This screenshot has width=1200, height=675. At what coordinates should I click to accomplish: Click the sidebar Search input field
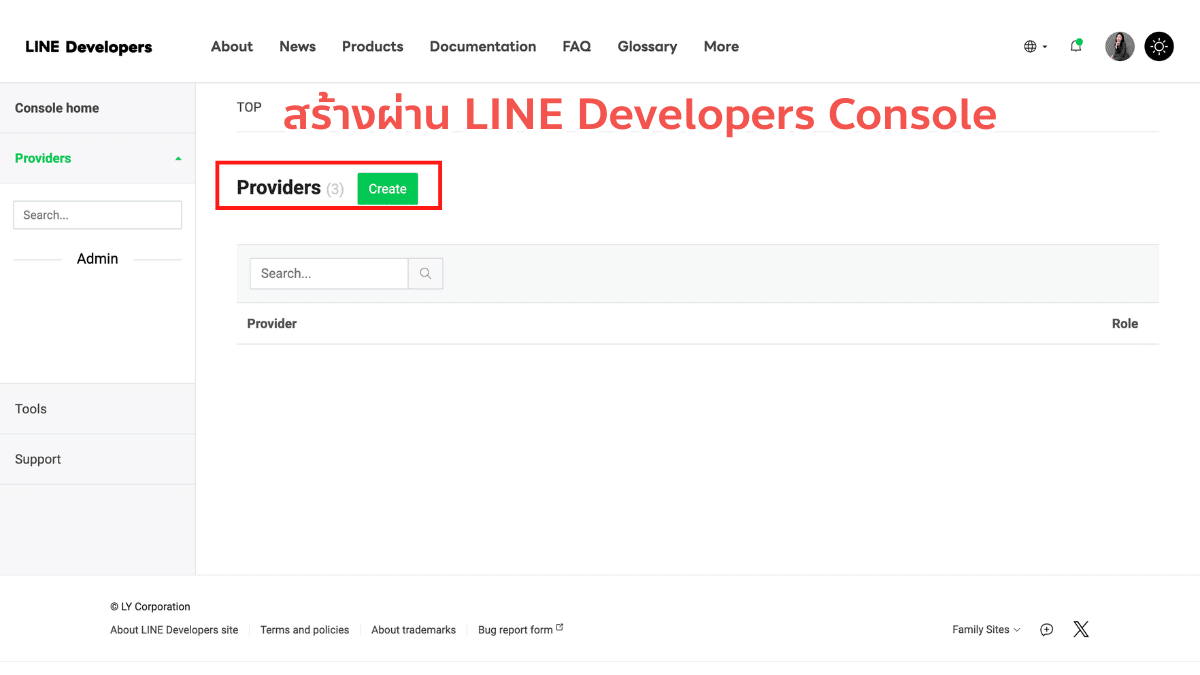(97, 215)
